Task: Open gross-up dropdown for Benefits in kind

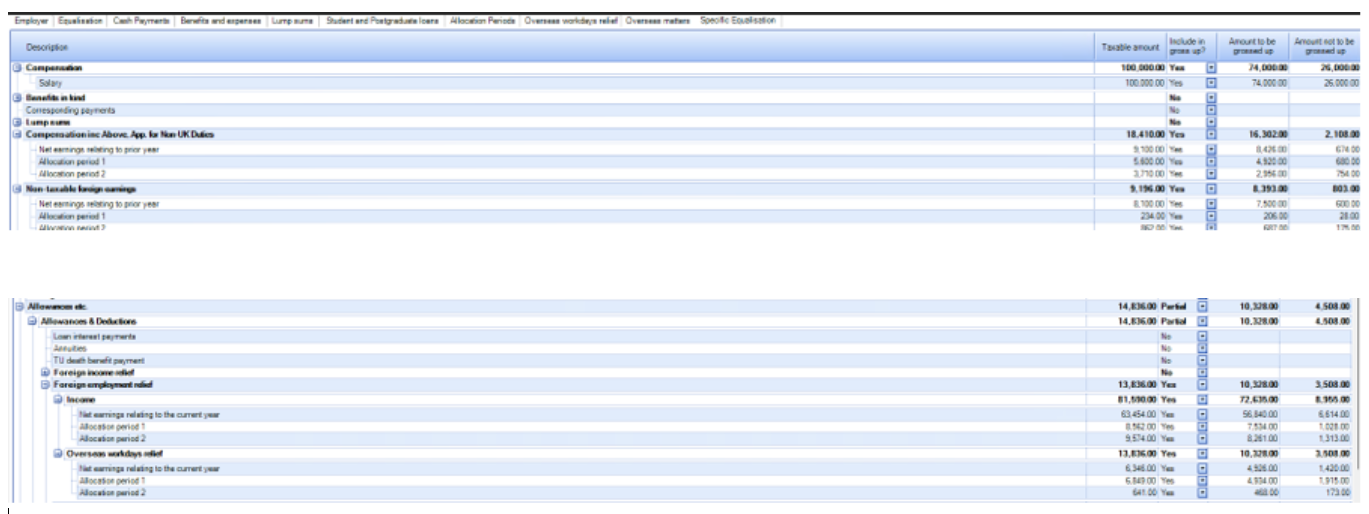Action: pos(1211,98)
